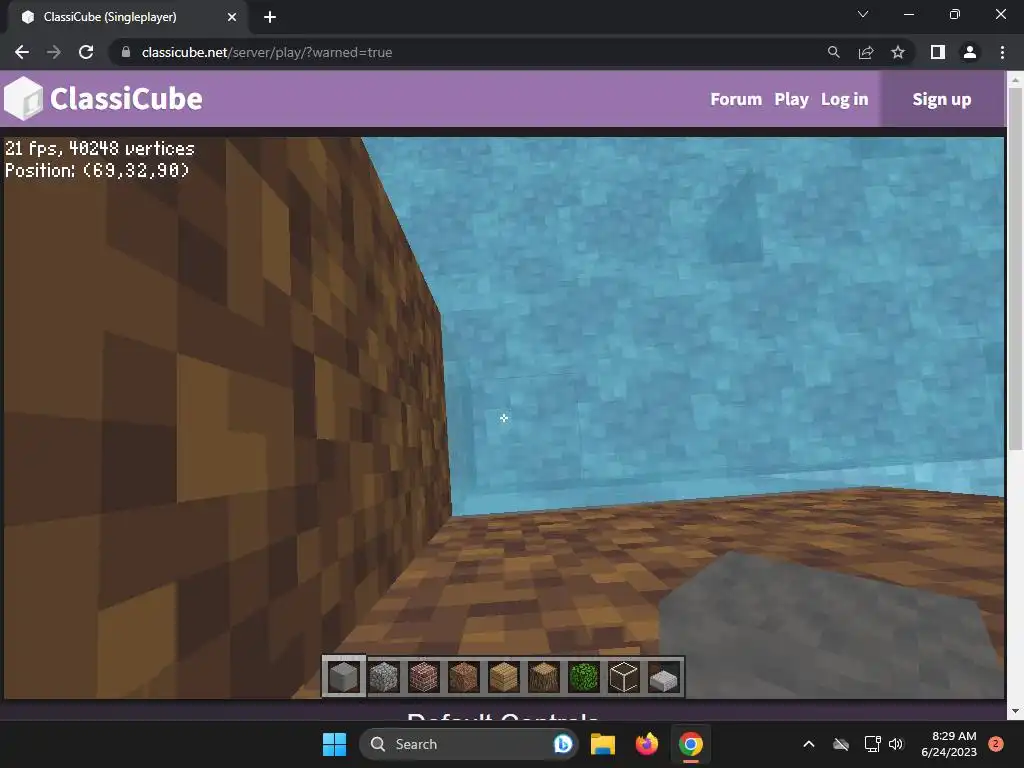This screenshot has height=768, width=1024.
Task: Open the volume speaker tray icon
Action: [x=896, y=744]
